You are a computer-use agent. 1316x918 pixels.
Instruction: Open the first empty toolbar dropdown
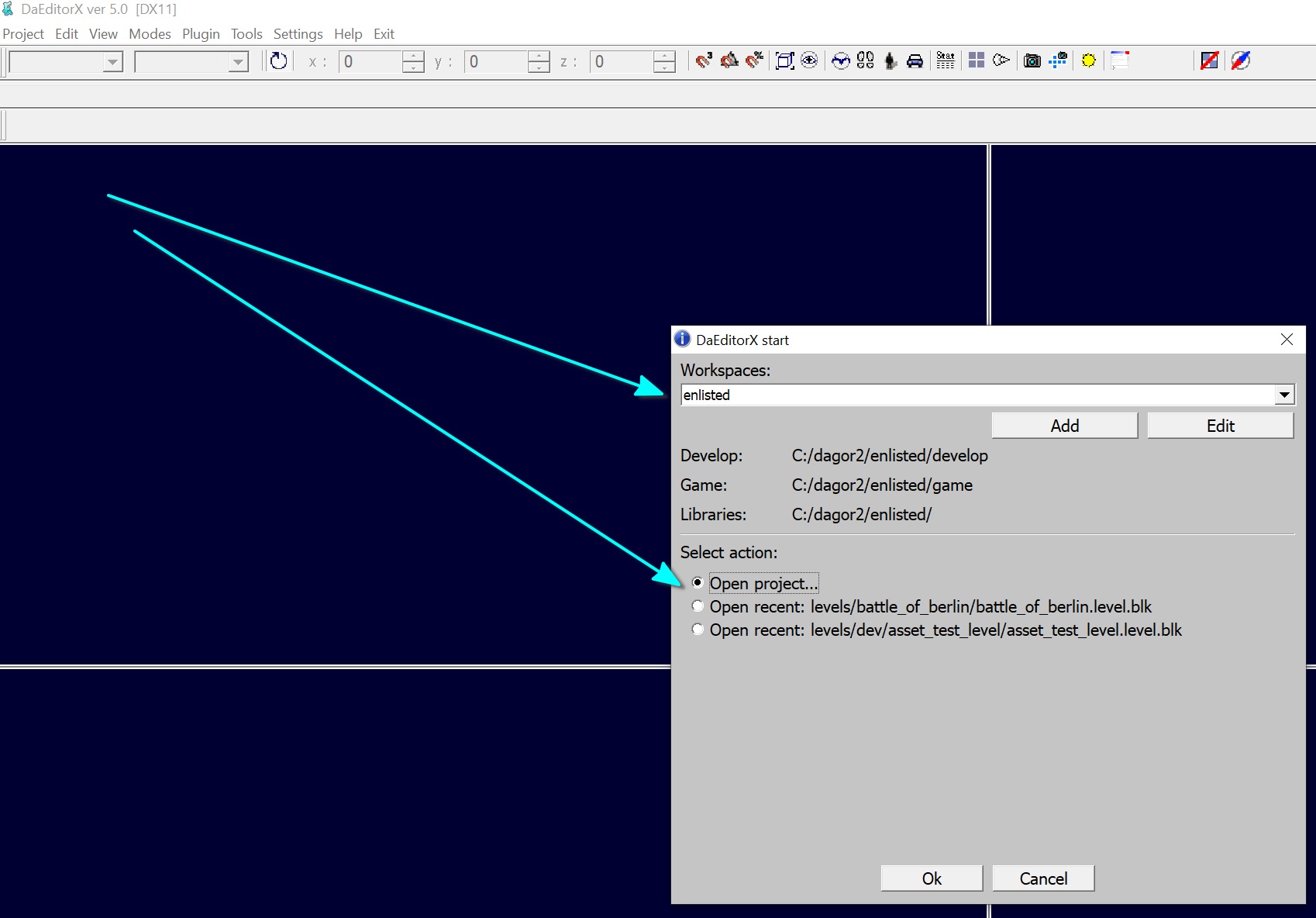112,61
